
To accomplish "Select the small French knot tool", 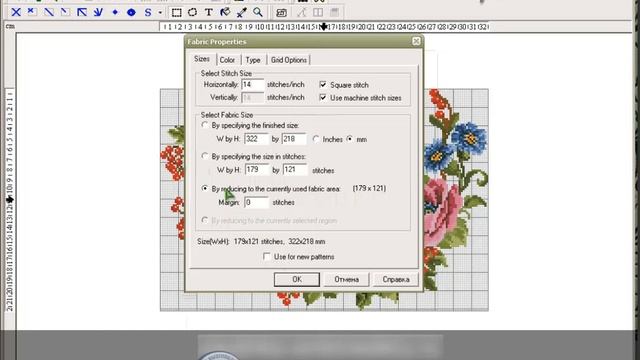I will [x=115, y=12].
